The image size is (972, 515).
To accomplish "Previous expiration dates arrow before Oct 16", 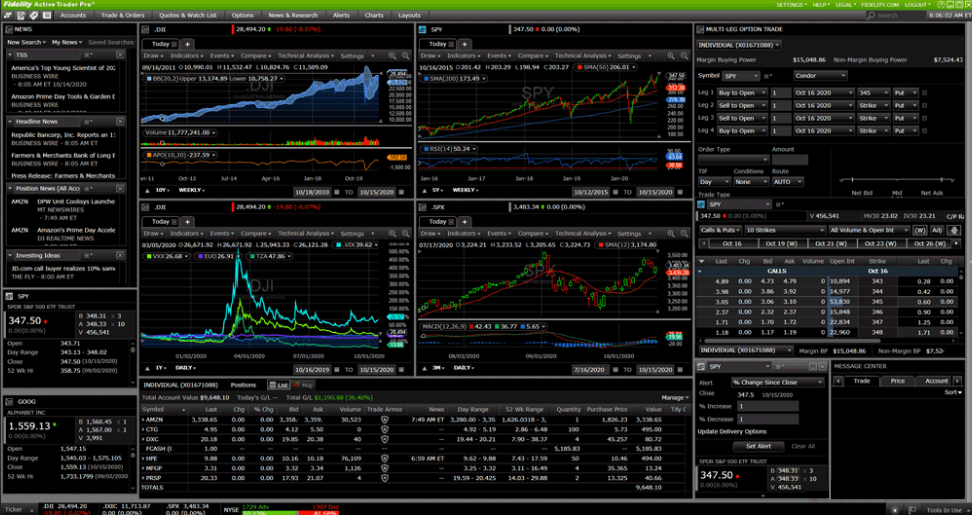I will coord(702,244).
